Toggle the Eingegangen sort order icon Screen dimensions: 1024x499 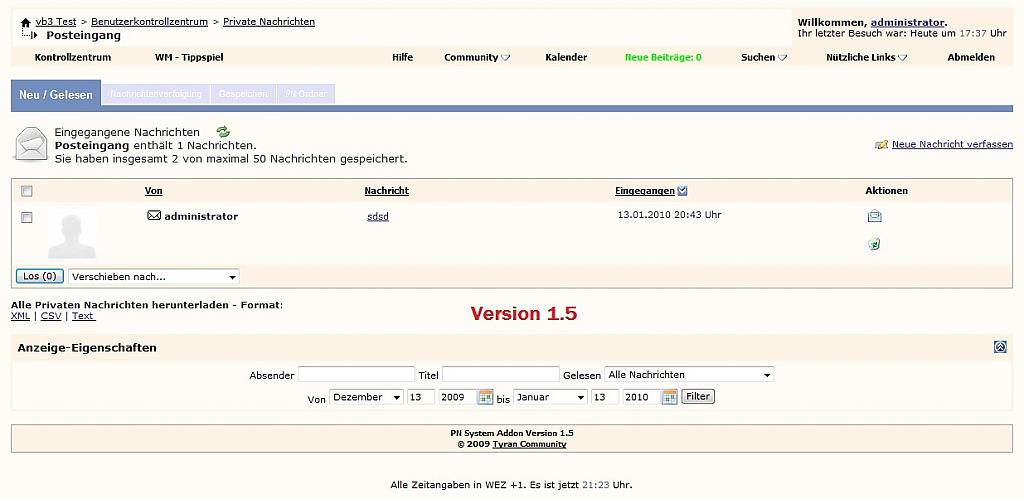point(682,191)
